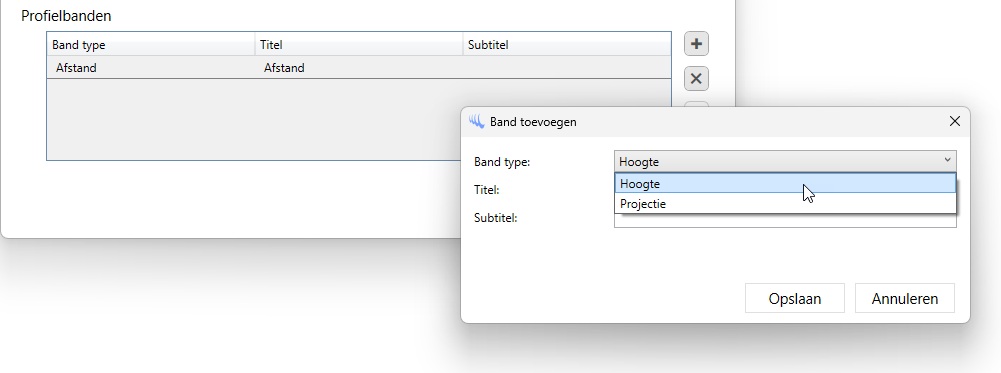This screenshot has width=1001, height=373.
Task: Click the Titel column header
Action: click(x=359, y=45)
